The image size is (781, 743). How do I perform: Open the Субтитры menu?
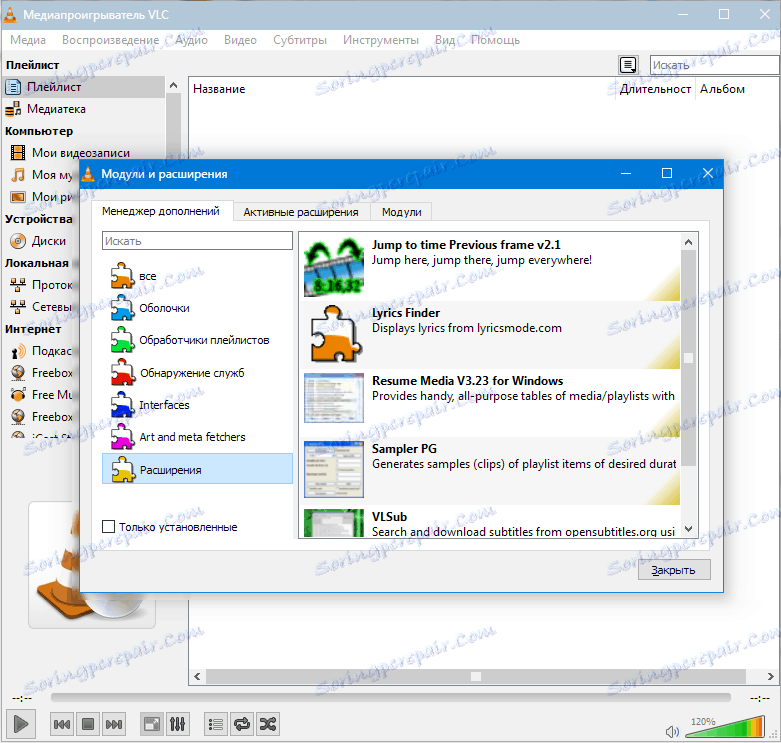300,40
